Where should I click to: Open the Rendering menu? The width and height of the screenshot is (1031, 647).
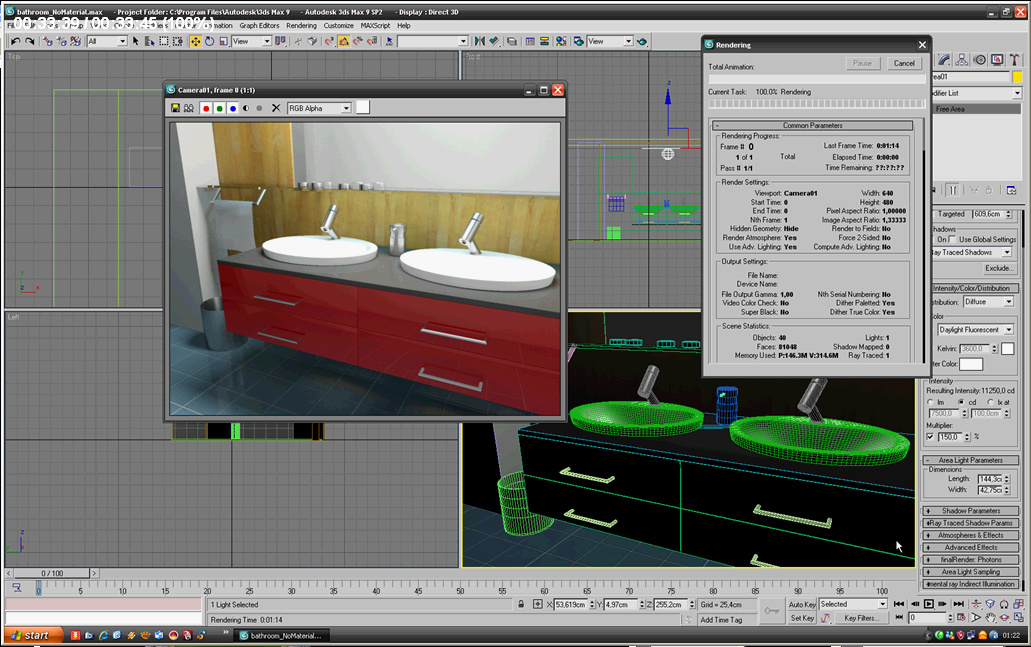[301, 25]
